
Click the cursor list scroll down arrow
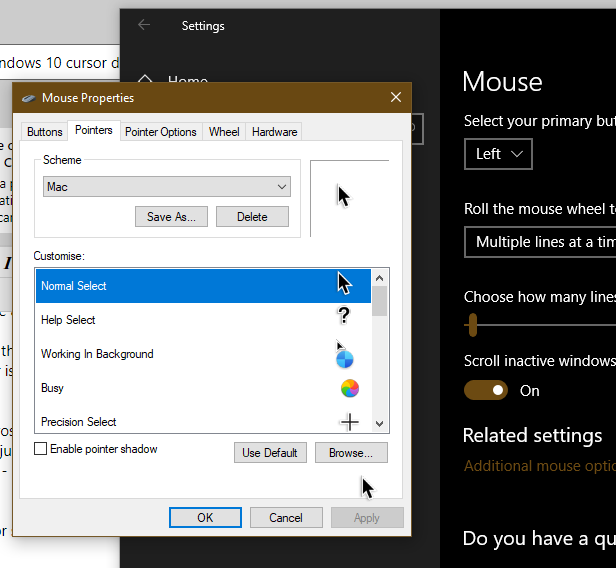380,423
